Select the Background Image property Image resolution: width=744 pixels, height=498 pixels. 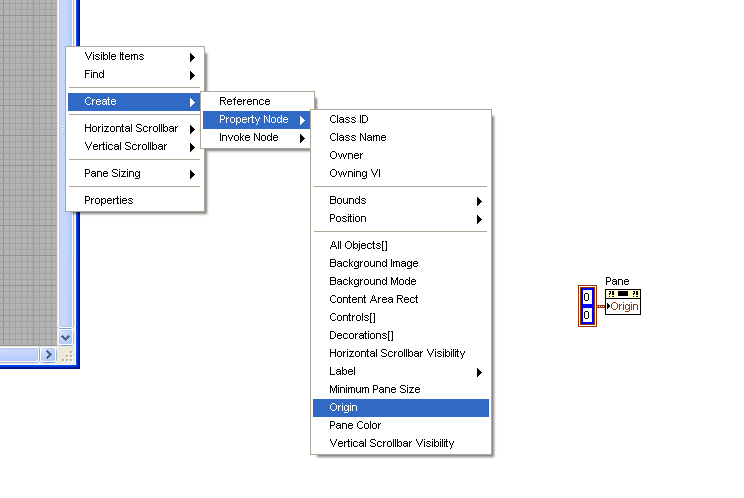[x=373, y=263]
